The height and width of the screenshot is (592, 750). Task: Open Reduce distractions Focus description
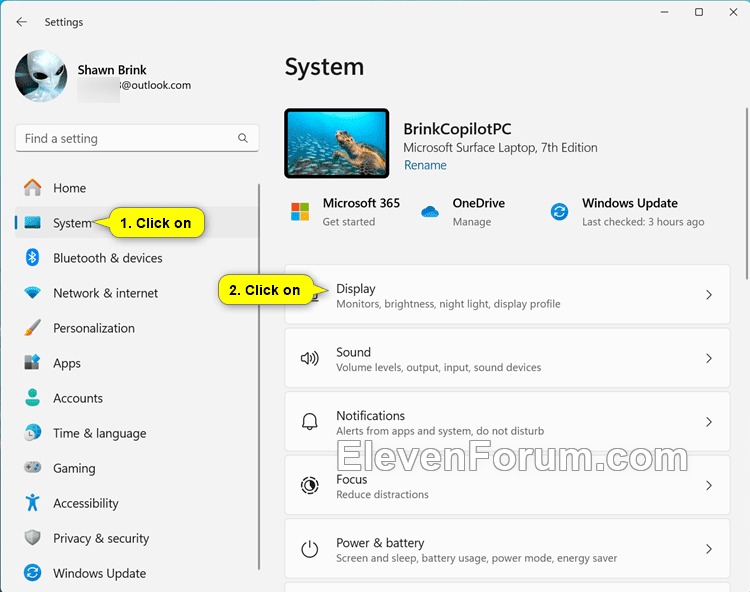(382, 494)
